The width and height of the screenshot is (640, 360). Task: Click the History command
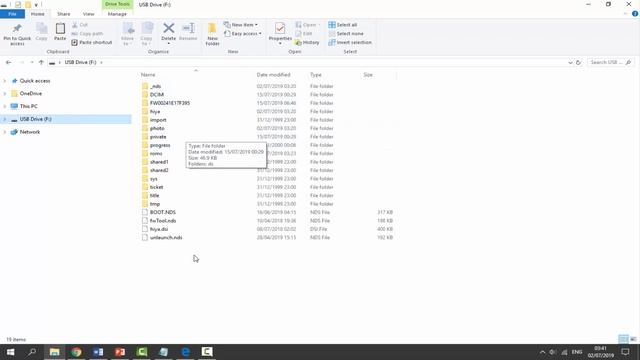307,42
